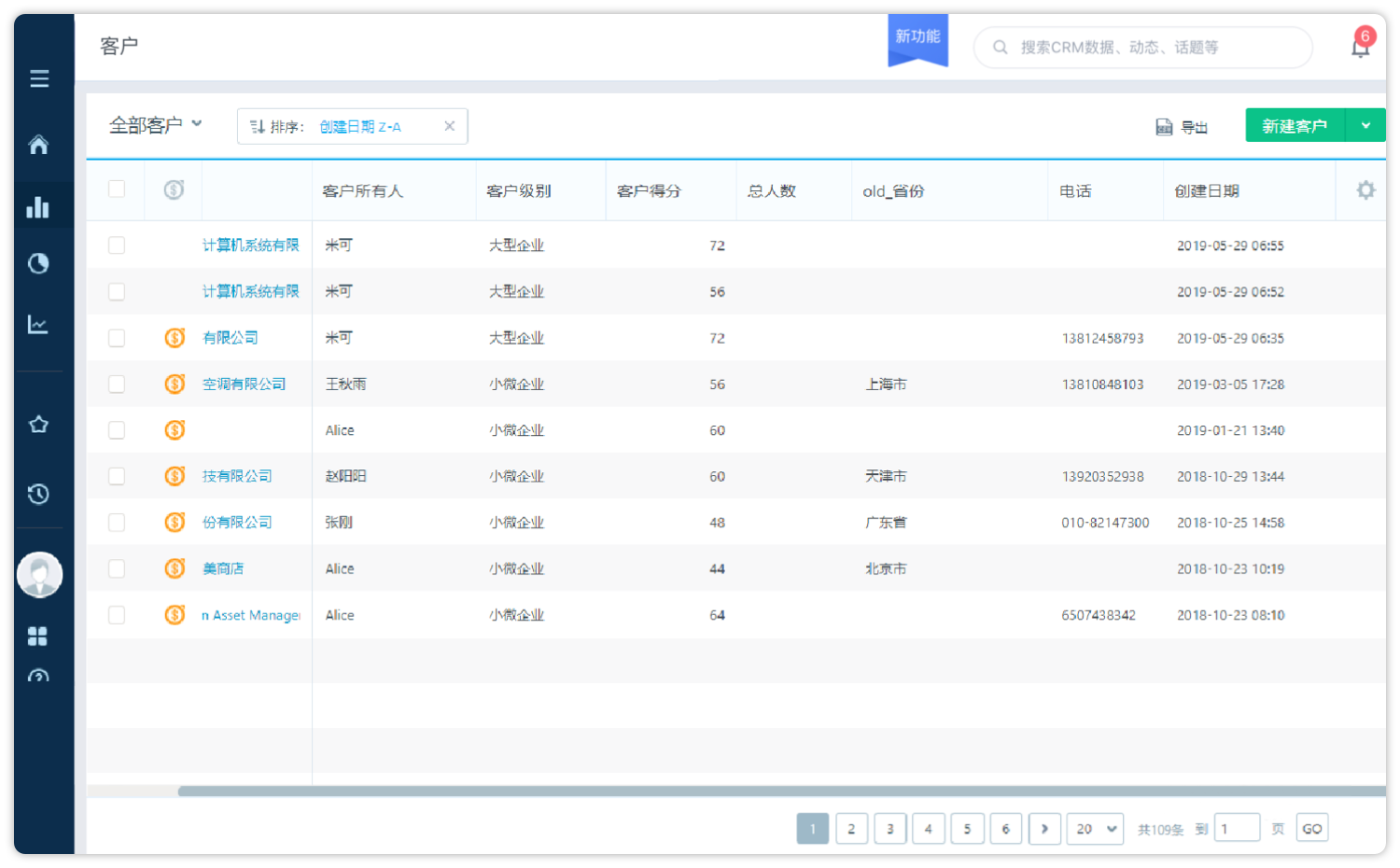Click the 客户所有人 column header

[363, 190]
